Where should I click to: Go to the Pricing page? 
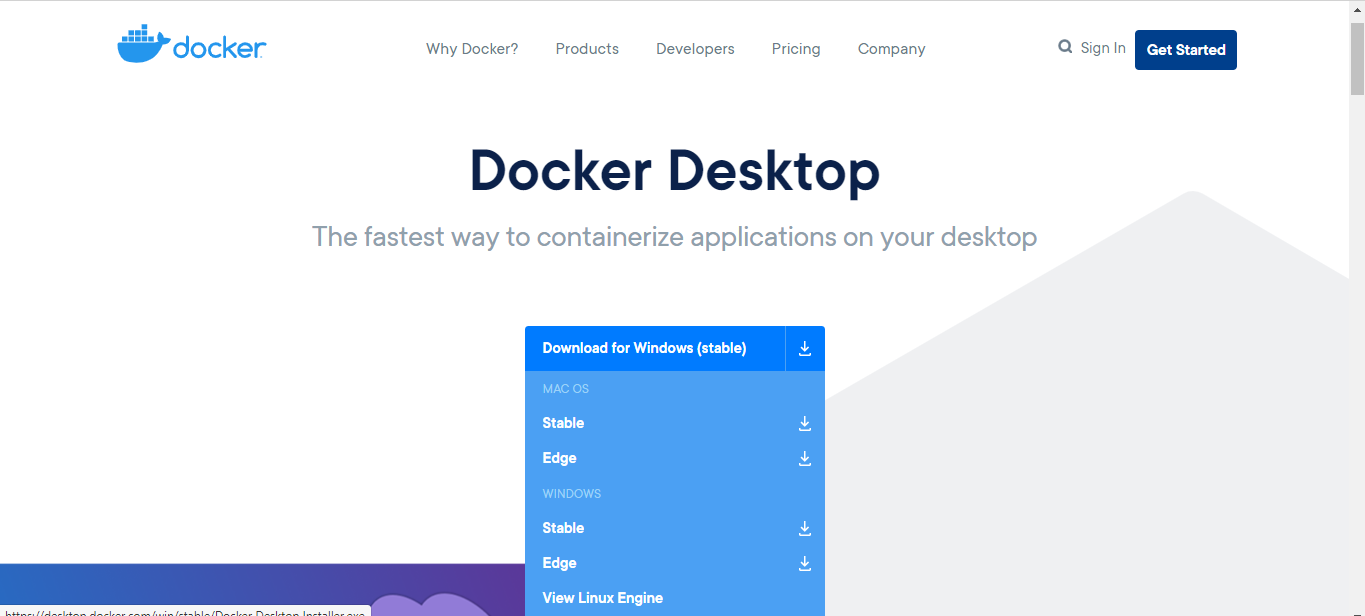click(796, 49)
